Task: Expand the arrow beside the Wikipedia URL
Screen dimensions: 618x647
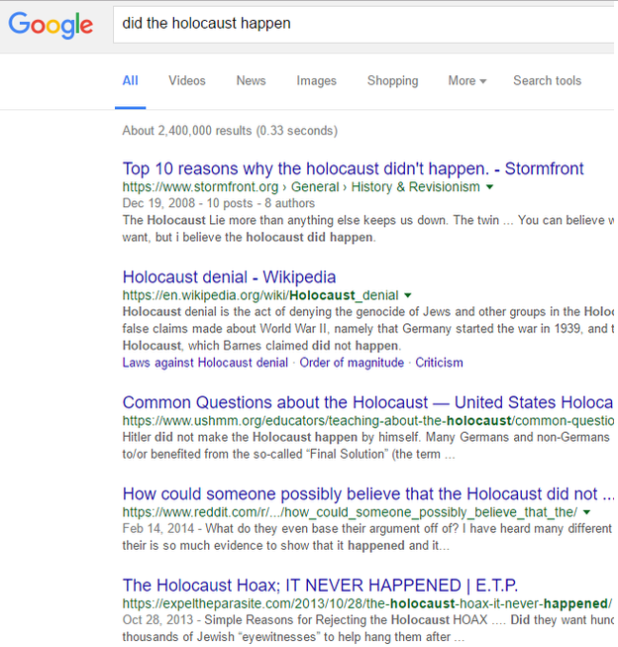Action: pyautogui.click(x=408, y=296)
